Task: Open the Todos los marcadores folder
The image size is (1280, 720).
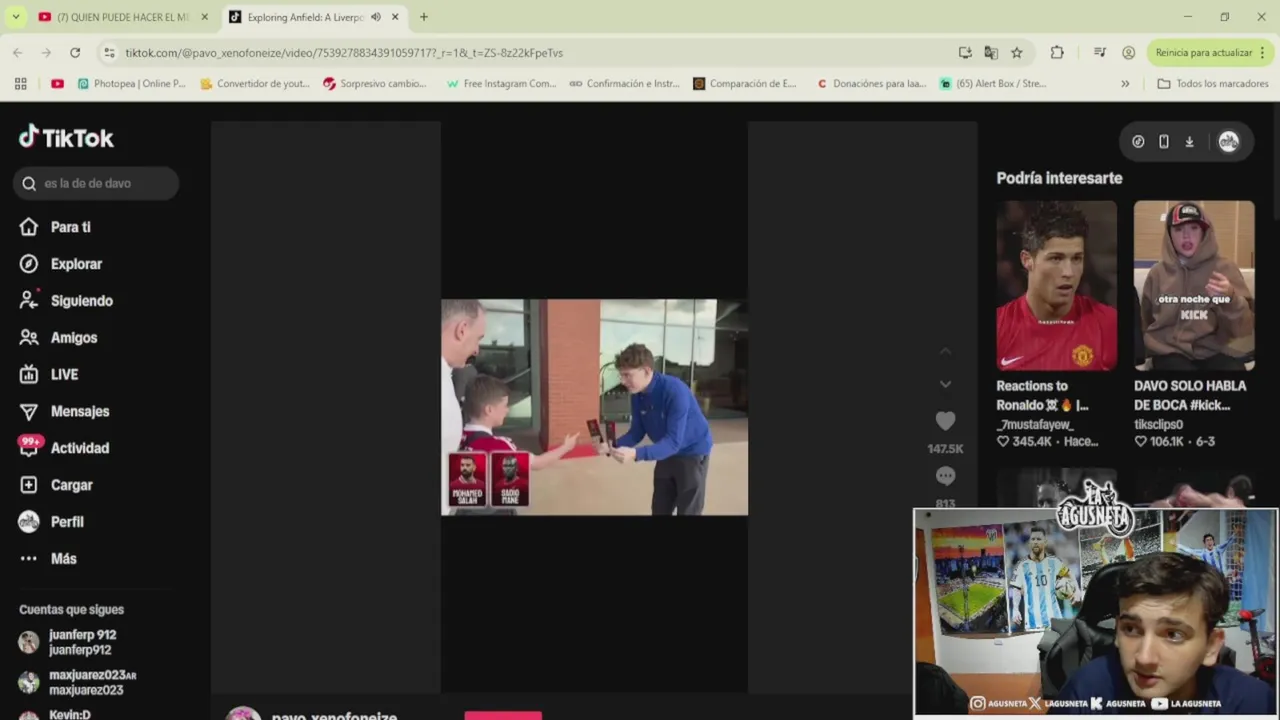Action: point(1212,84)
